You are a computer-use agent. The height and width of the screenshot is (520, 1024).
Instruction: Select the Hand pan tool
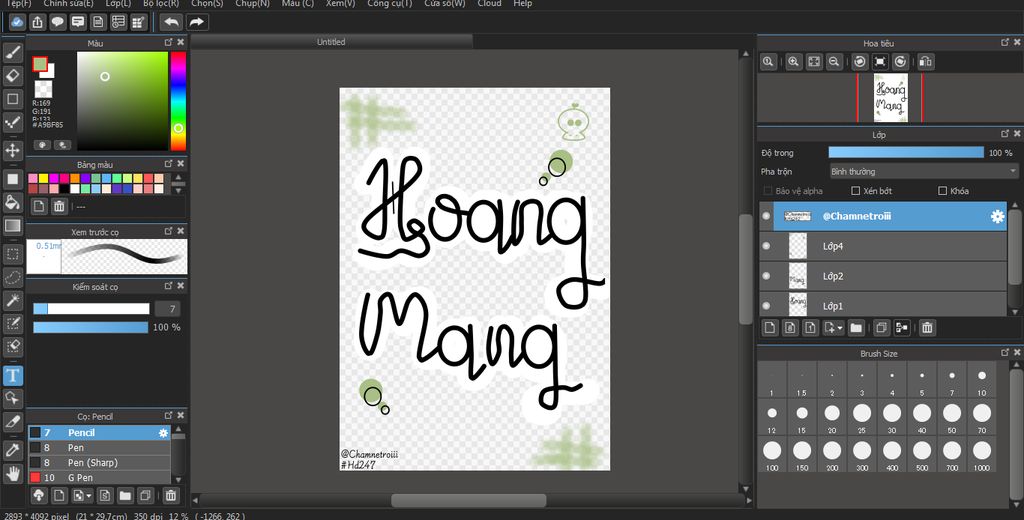13,473
